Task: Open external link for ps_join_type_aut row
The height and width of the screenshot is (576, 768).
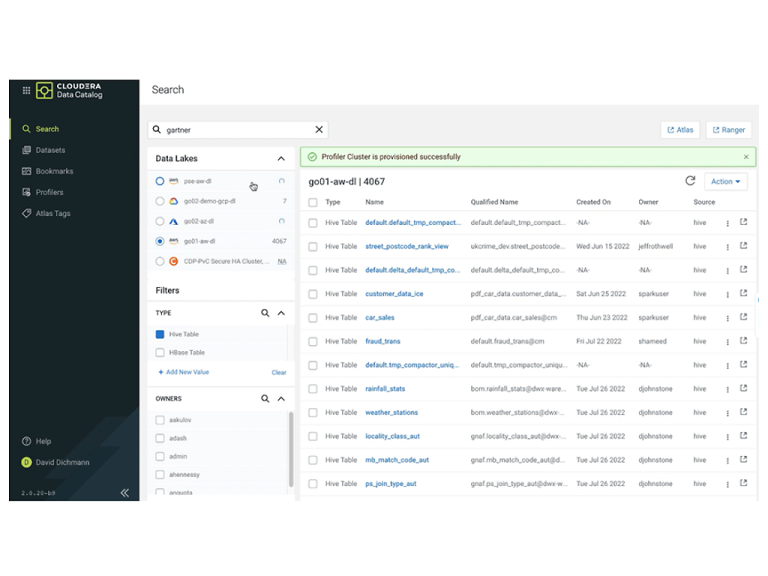Action: click(x=744, y=483)
